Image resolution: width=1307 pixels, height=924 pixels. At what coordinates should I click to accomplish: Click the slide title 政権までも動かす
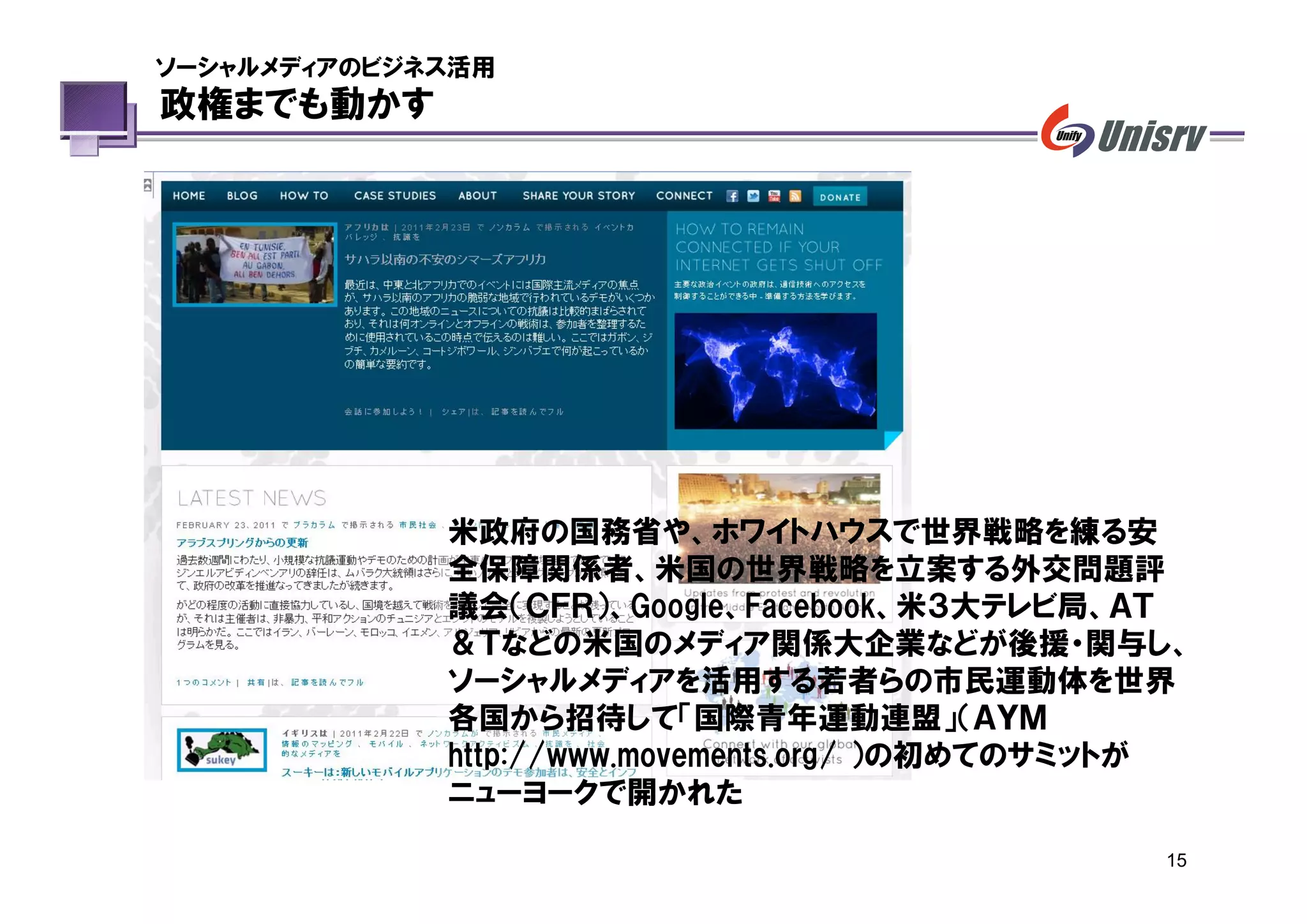click(296, 104)
